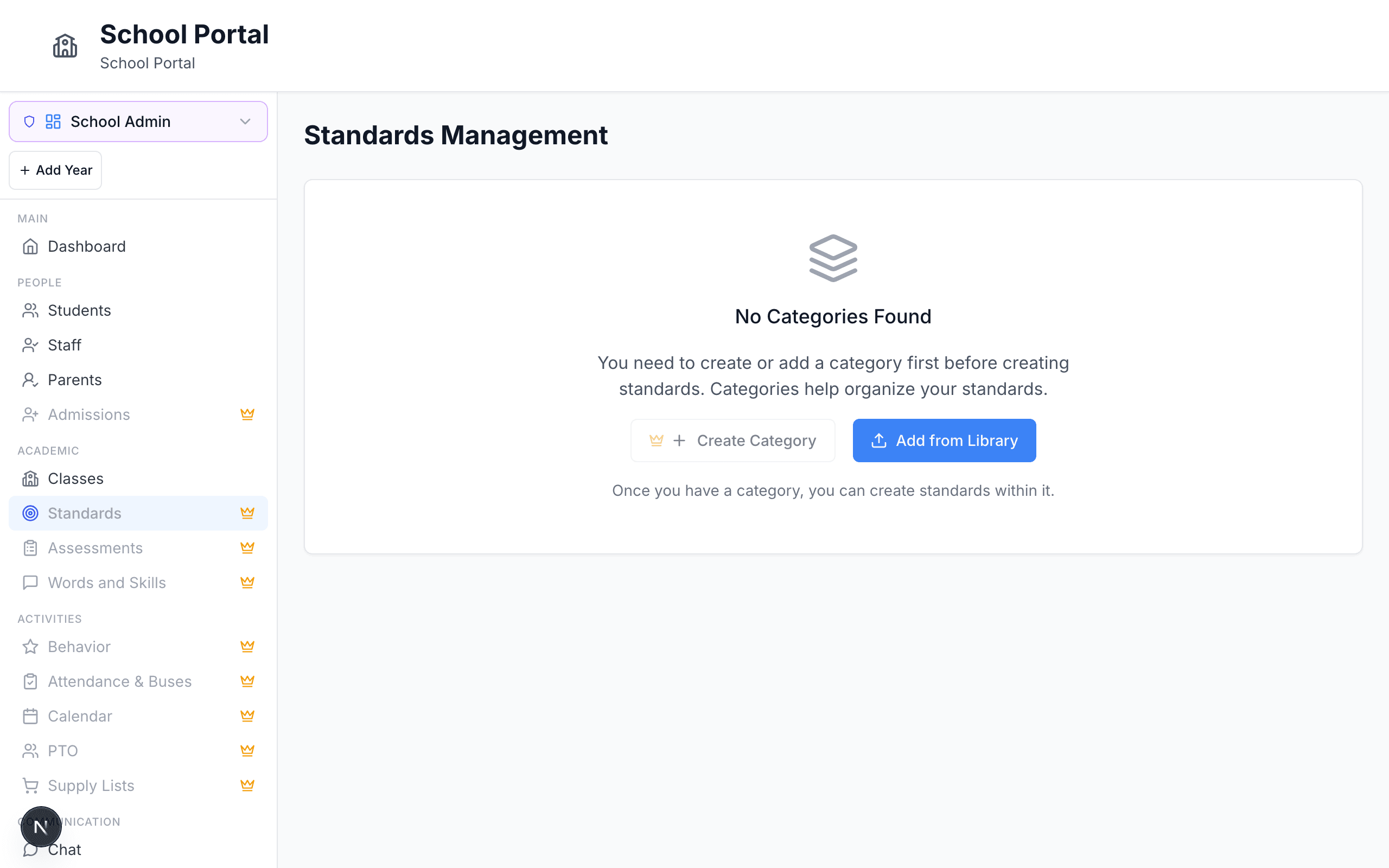The height and width of the screenshot is (868, 1389).
Task: Click the shopping cart Supply Lists icon
Action: (x=30, y=786)
